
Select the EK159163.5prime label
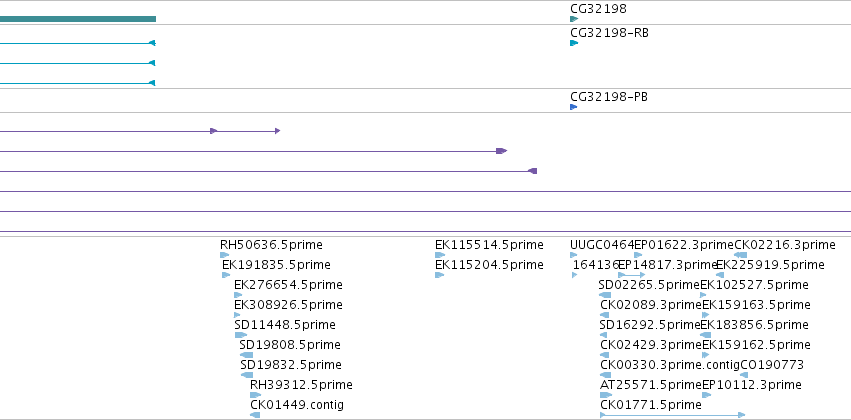tap(757, 305)
